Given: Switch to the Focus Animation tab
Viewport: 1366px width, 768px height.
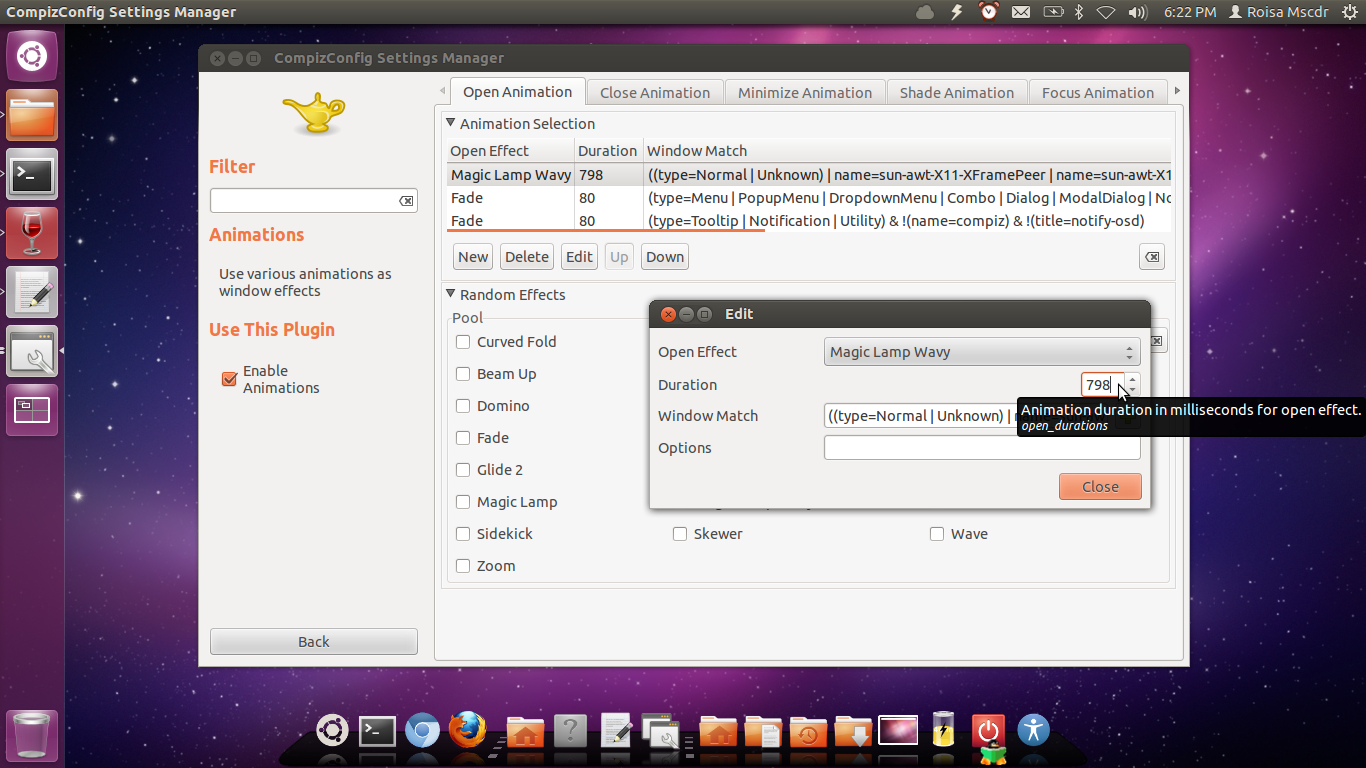Looking at the screenshot, I should click(x=1098, y=93).
